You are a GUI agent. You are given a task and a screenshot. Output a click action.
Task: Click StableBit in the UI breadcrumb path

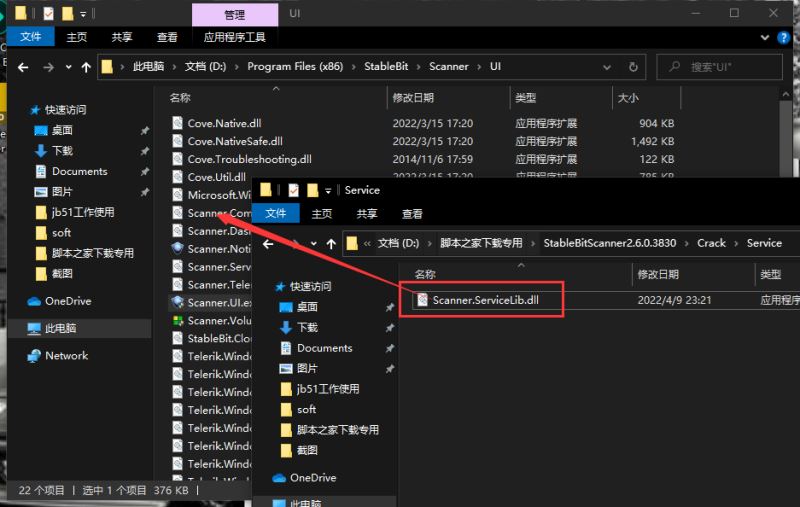point(386,66)
